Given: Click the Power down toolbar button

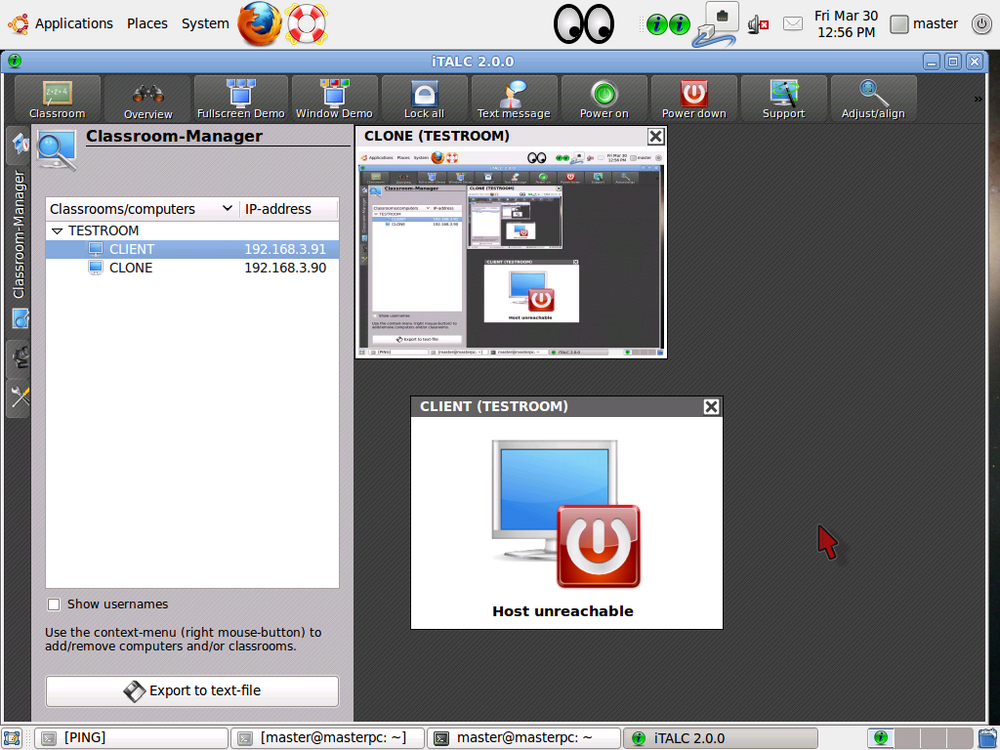Looking at the screenshot, I should (694, 99).
